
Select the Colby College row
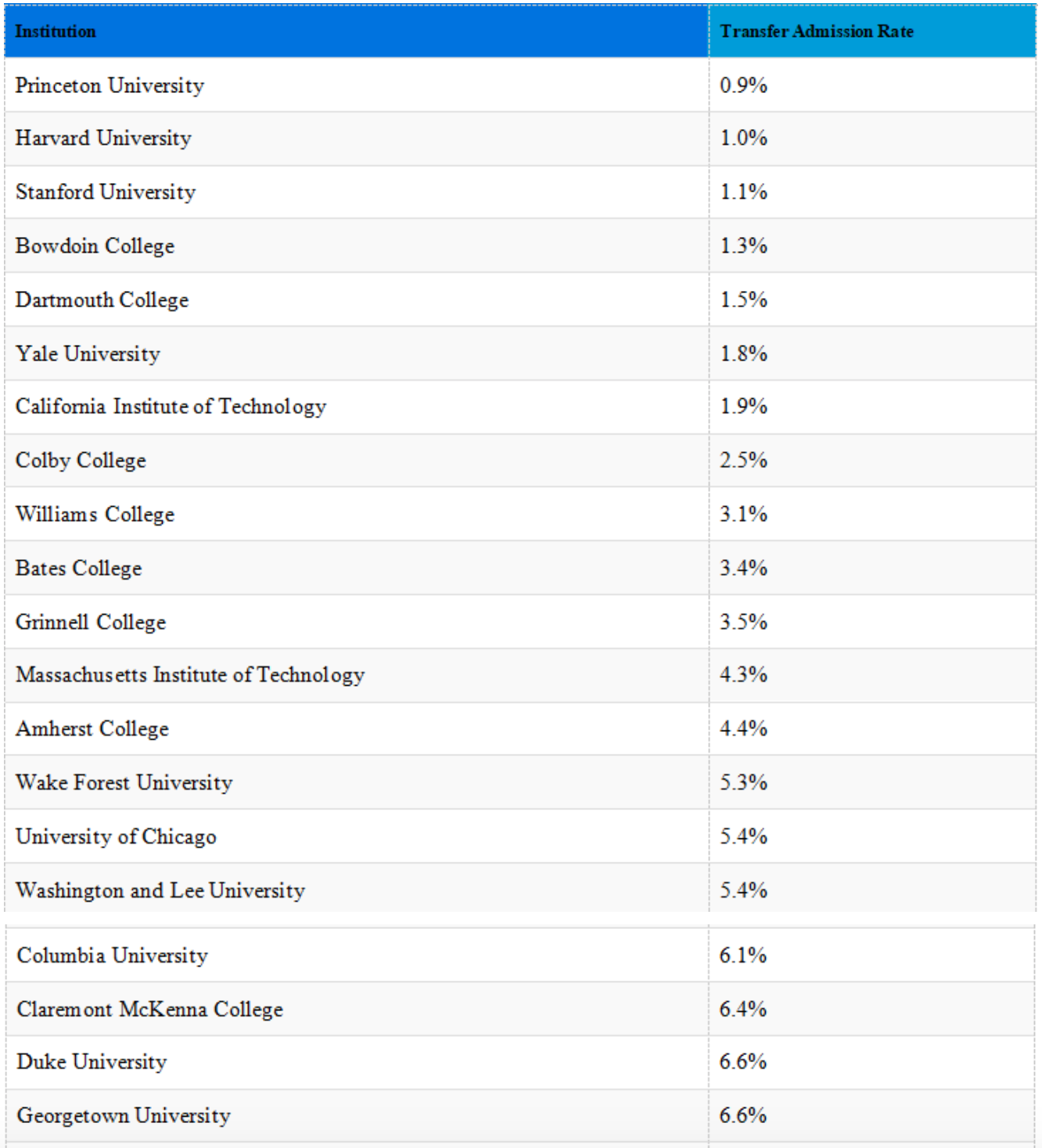pos(81,461)
